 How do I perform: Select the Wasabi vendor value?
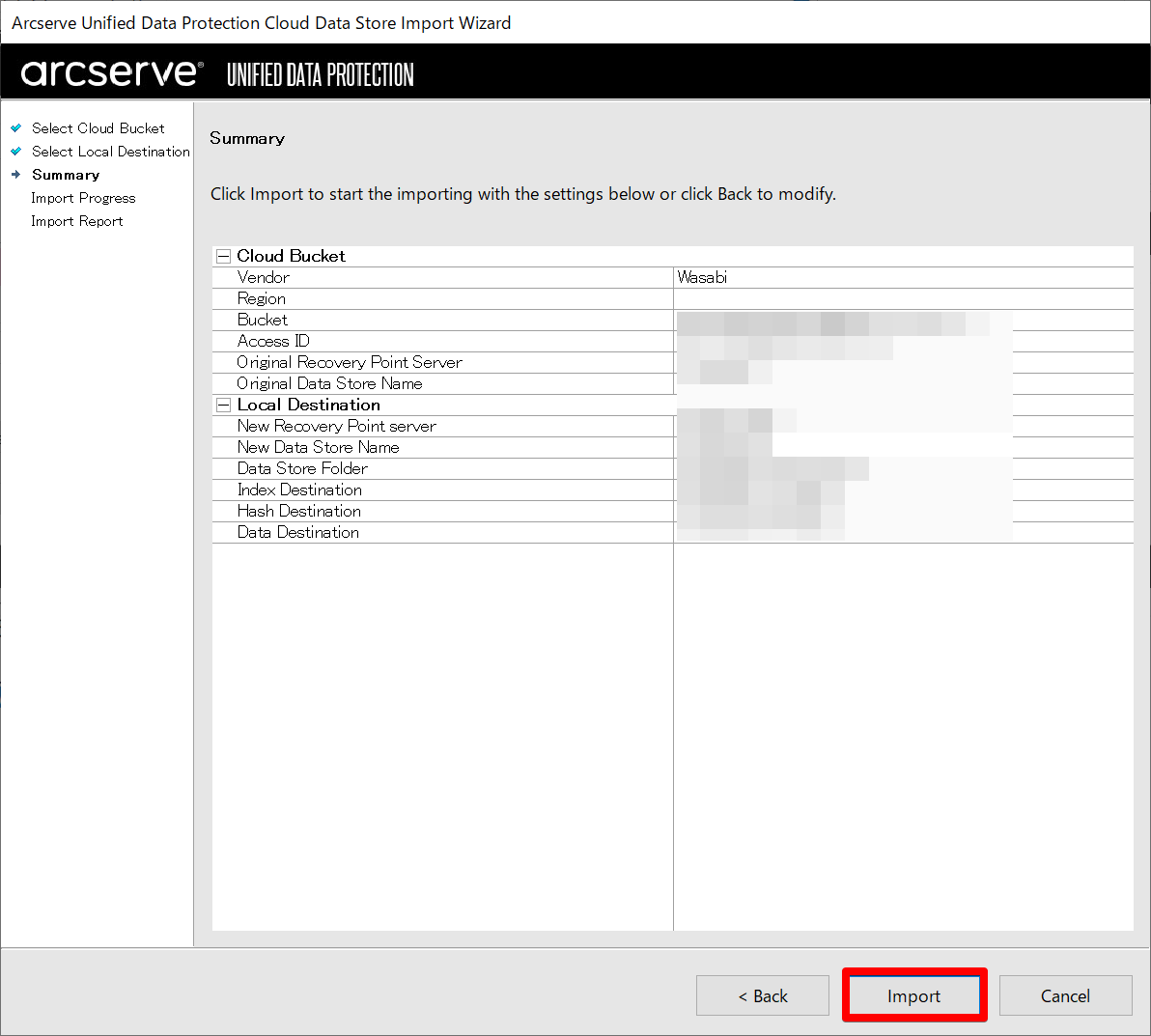tap(702, 277)
